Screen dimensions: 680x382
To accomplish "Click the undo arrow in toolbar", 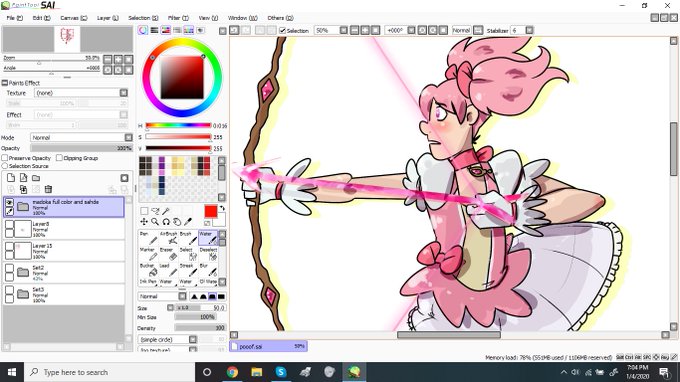I will [234, 30].
